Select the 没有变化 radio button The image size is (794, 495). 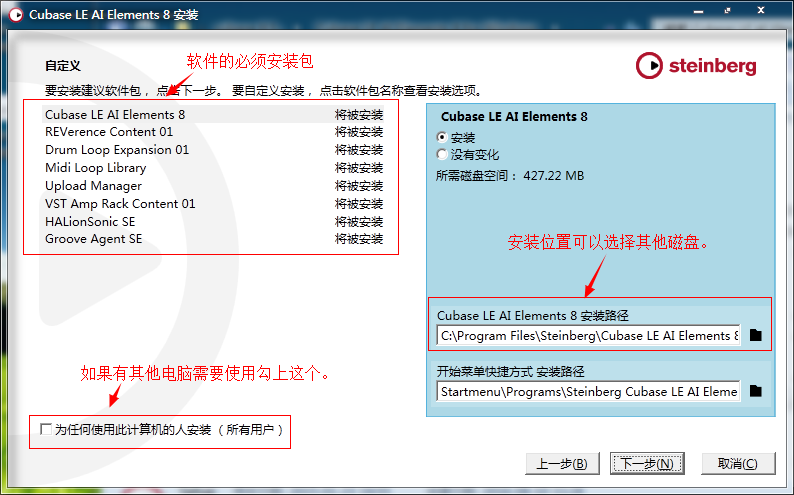point(442,154)
